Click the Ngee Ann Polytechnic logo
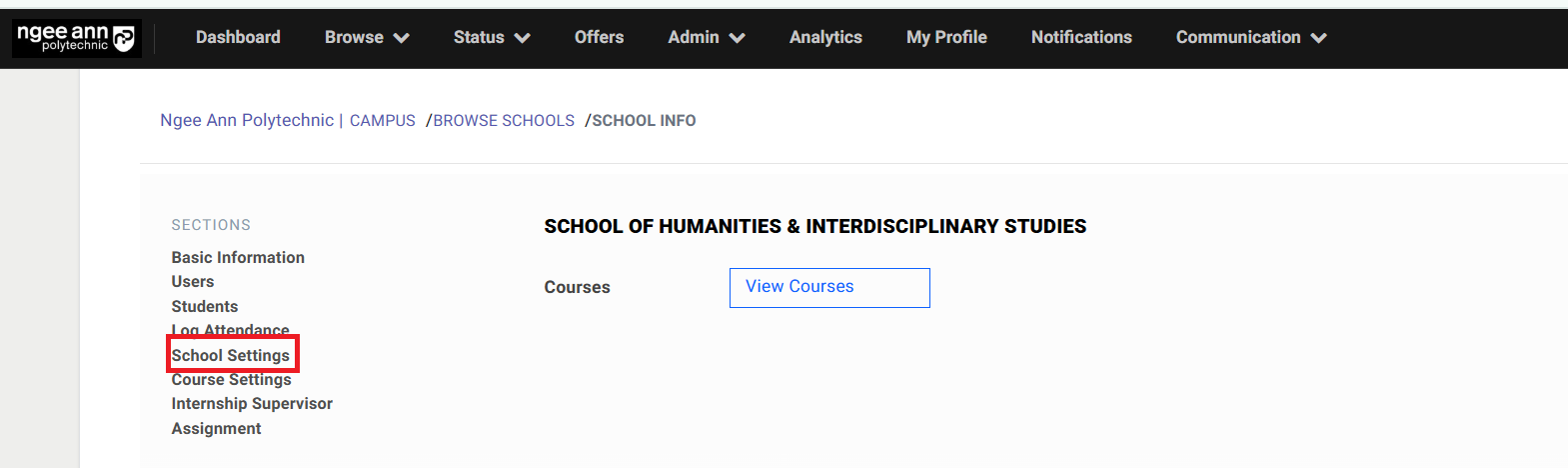 click(x=76, y=38)
